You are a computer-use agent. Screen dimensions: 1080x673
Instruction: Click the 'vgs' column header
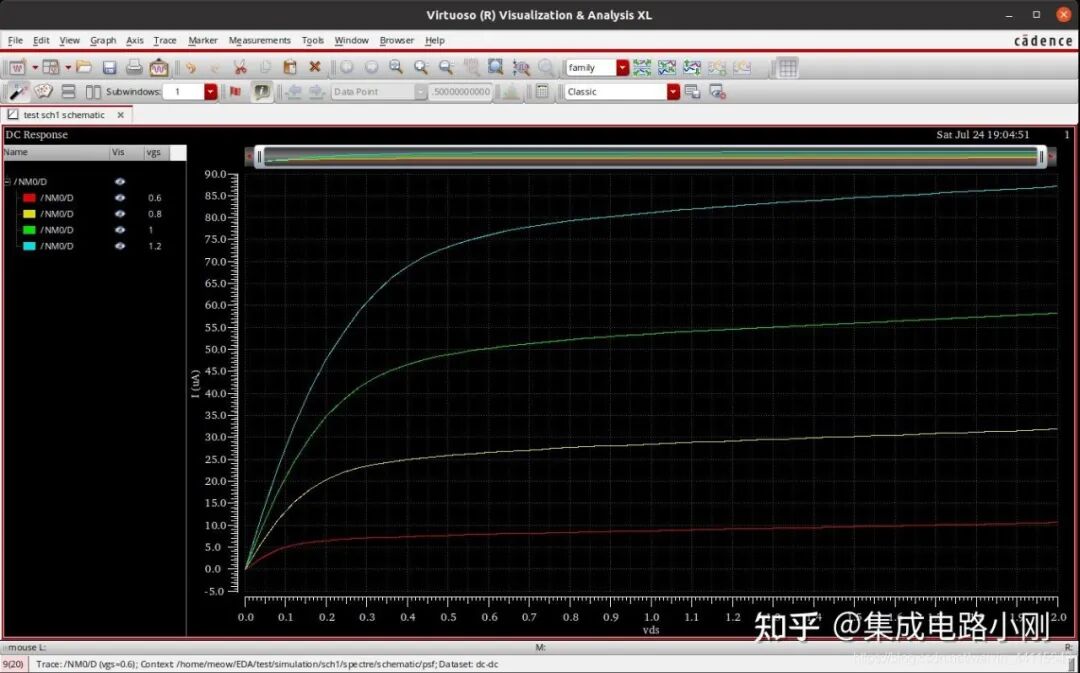coord(154,153)
